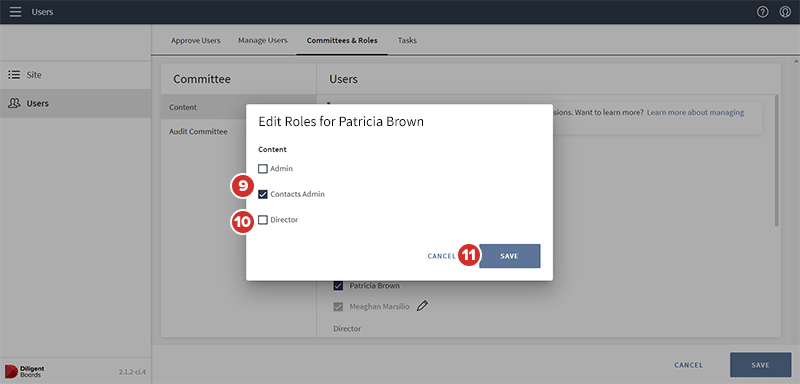Screen dimensions: 800x384
Task: Open the user profile icon
Action: [785, 12]
